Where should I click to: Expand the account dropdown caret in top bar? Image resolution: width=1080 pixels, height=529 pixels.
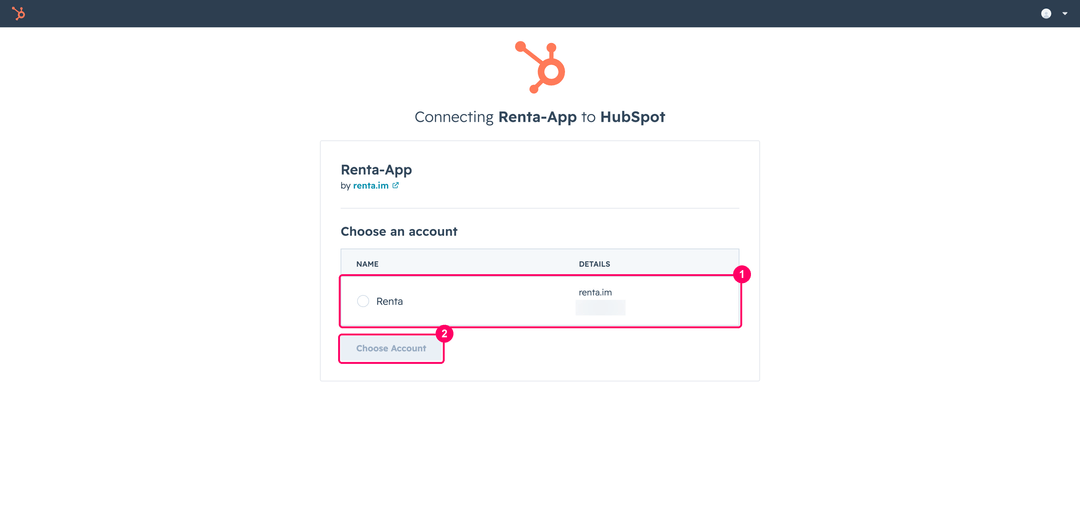tap(1065, 14)
